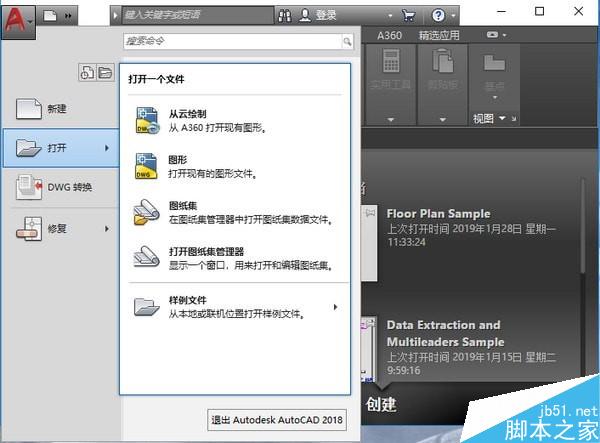Expand the 视图 panel dropdown arrow

502,118
